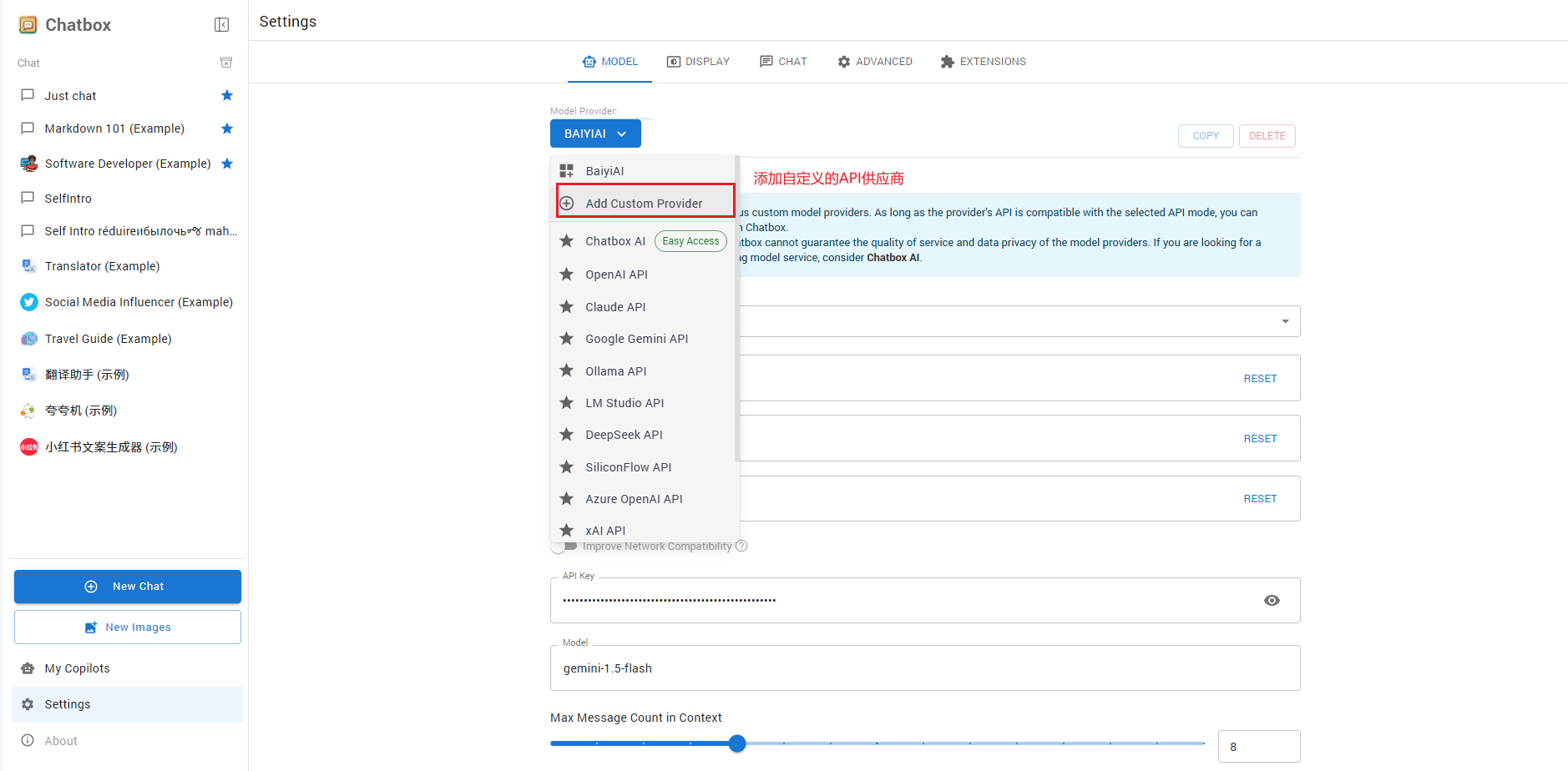Collapse the sidebar with the panel icon
The height and width of the screenshot is (771, 1568).
[221, 24]
